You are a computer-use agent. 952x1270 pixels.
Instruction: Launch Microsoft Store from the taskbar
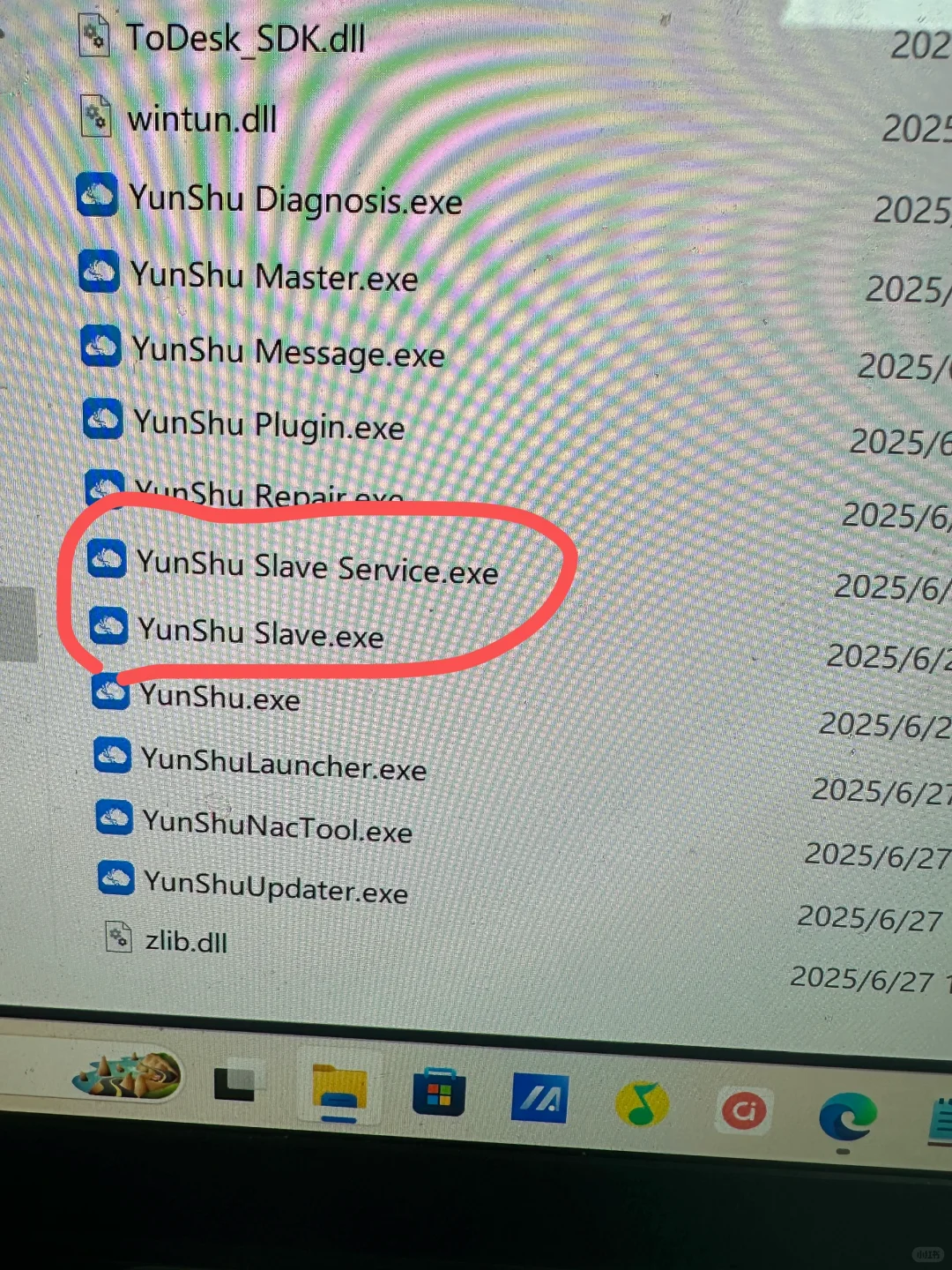click(439, 1093)
